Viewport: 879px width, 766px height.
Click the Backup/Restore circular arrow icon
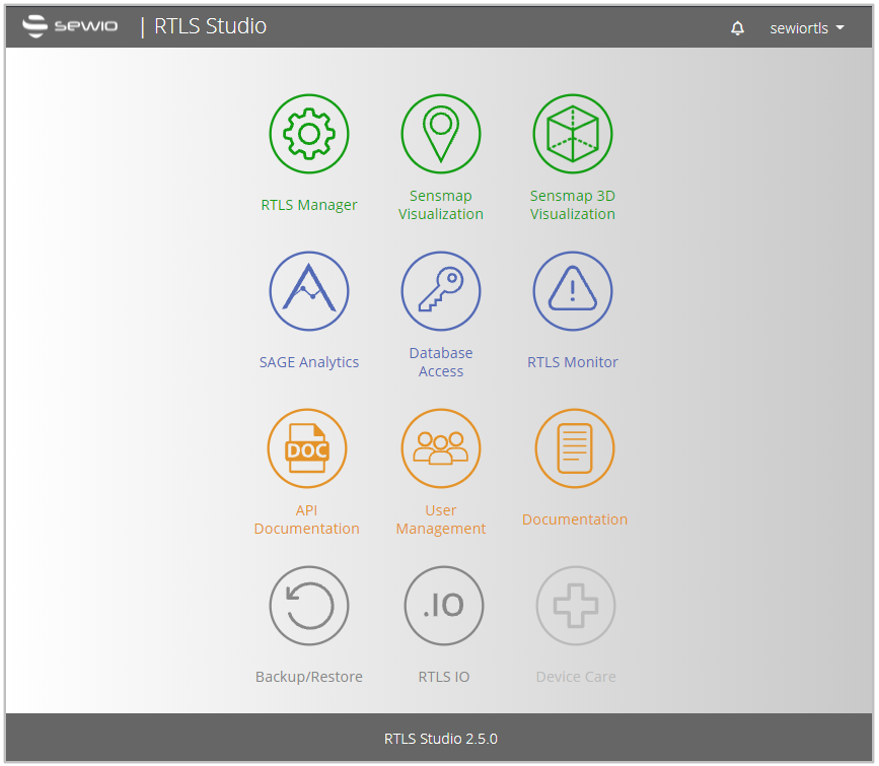click(x=309, y=606)
